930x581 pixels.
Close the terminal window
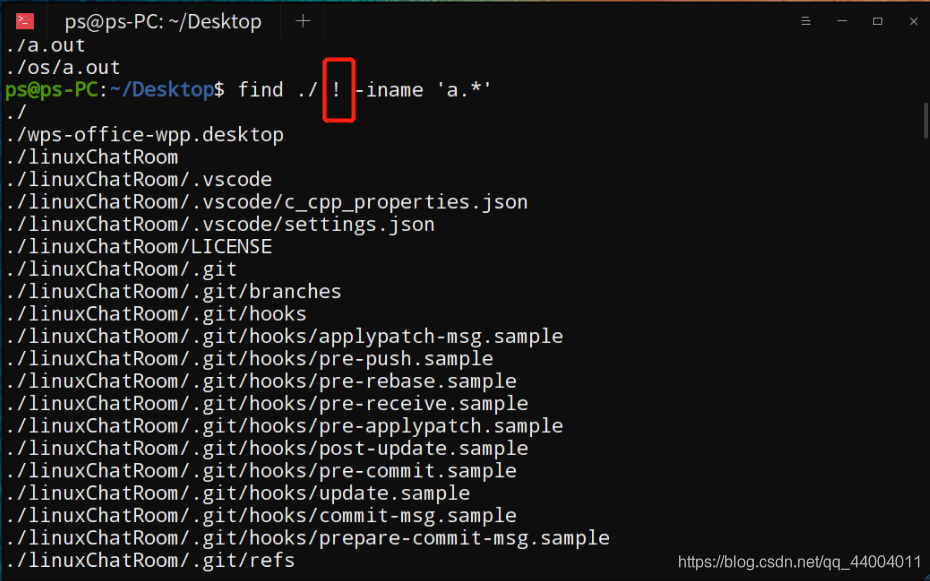coord(913,21)
